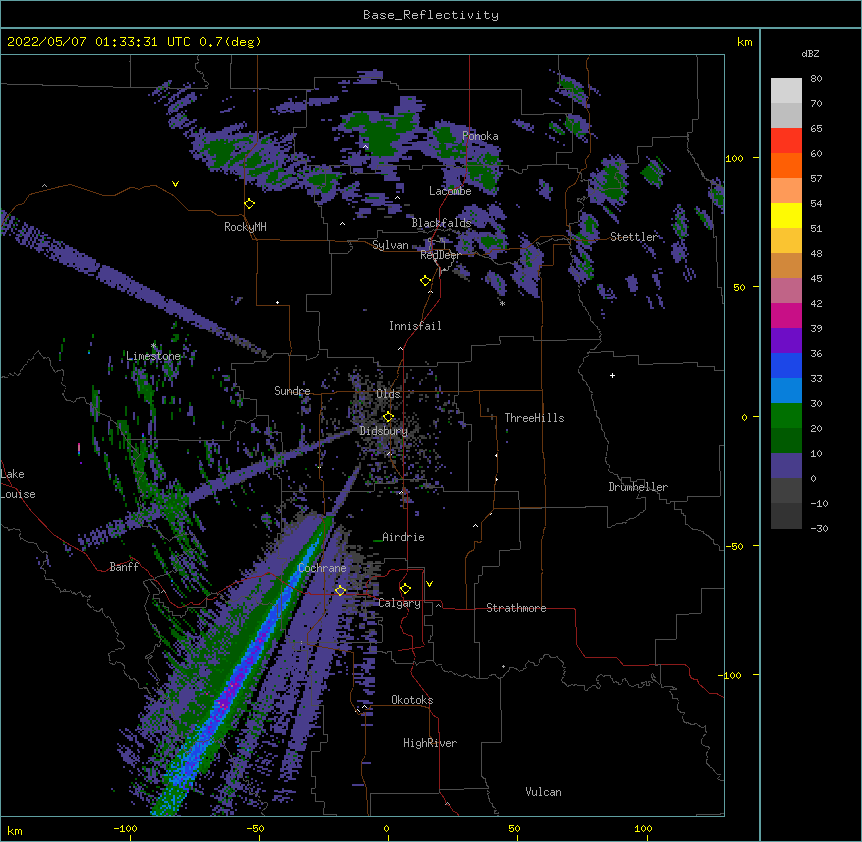Click the Calgary city label
Viewport: 862px width, 842px height.
(x=399, y=603)
